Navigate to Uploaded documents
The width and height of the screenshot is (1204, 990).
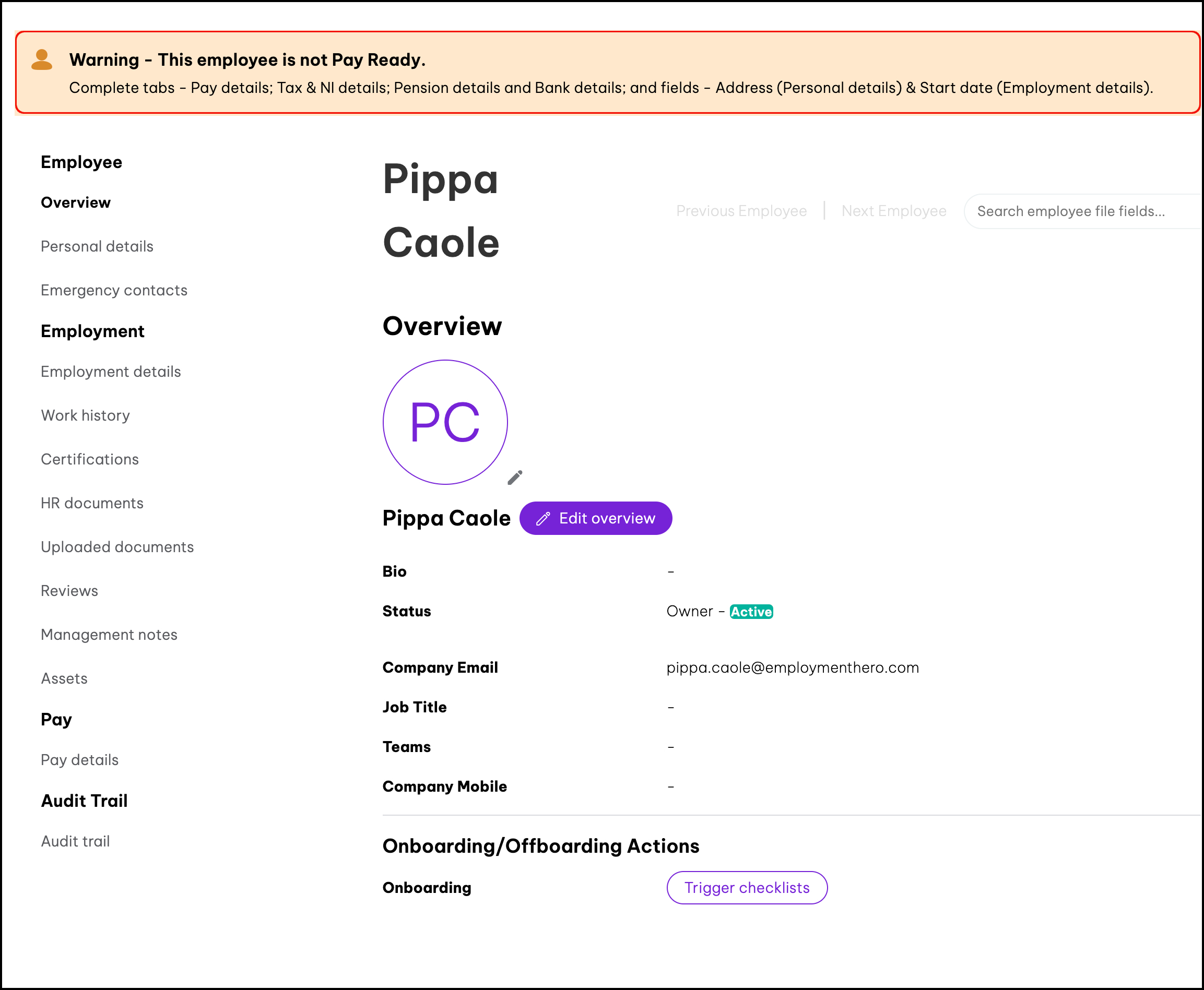[x=117, y=547]
